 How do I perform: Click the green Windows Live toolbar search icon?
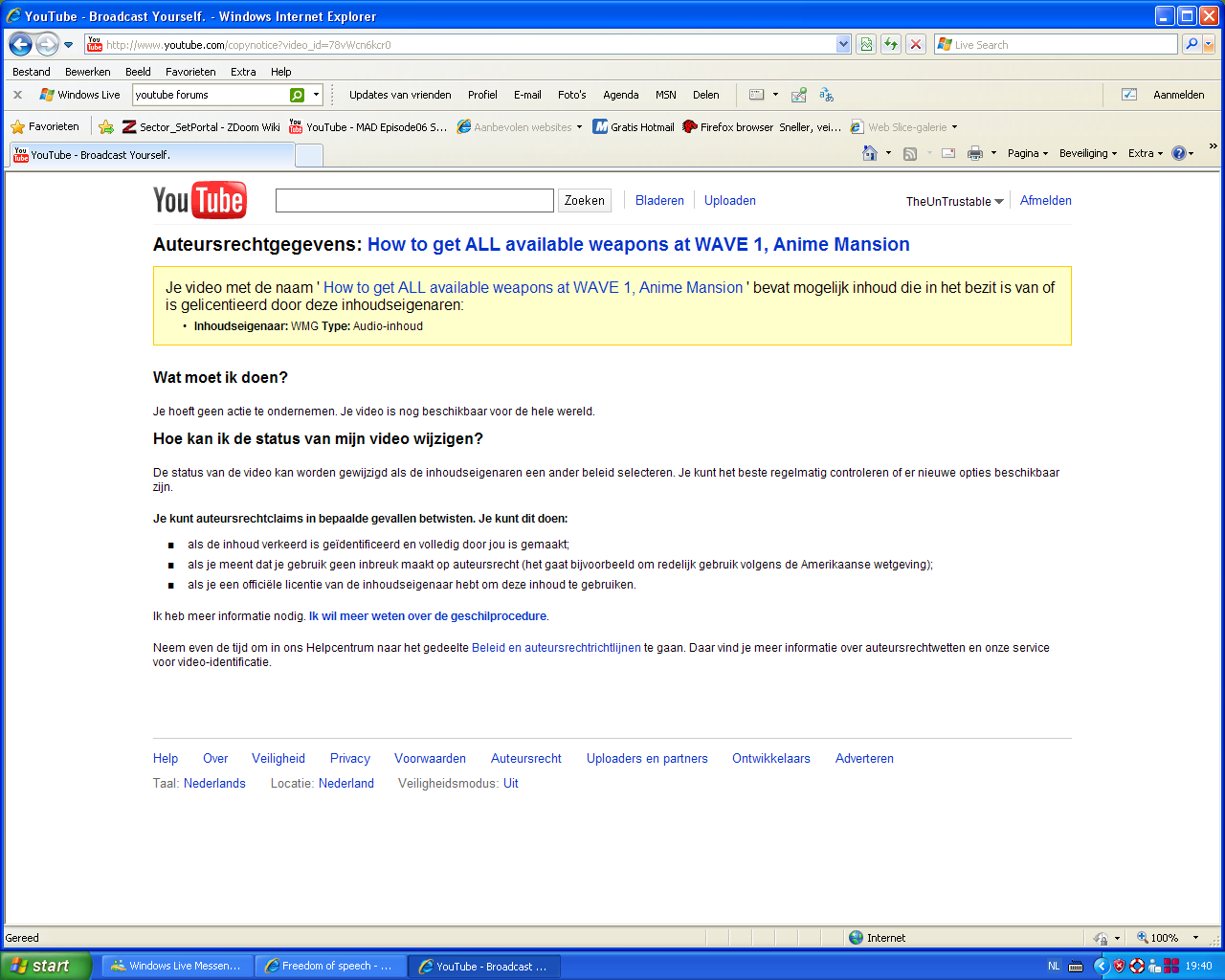[298, 95]
